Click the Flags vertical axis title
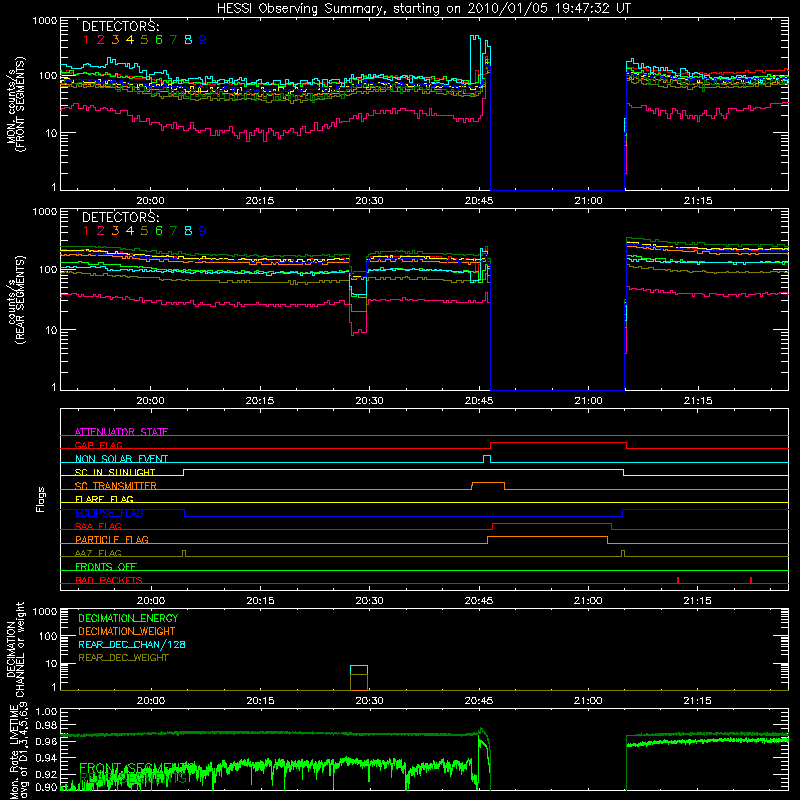This screenshot has height=800, width=800. click(41, 499)
